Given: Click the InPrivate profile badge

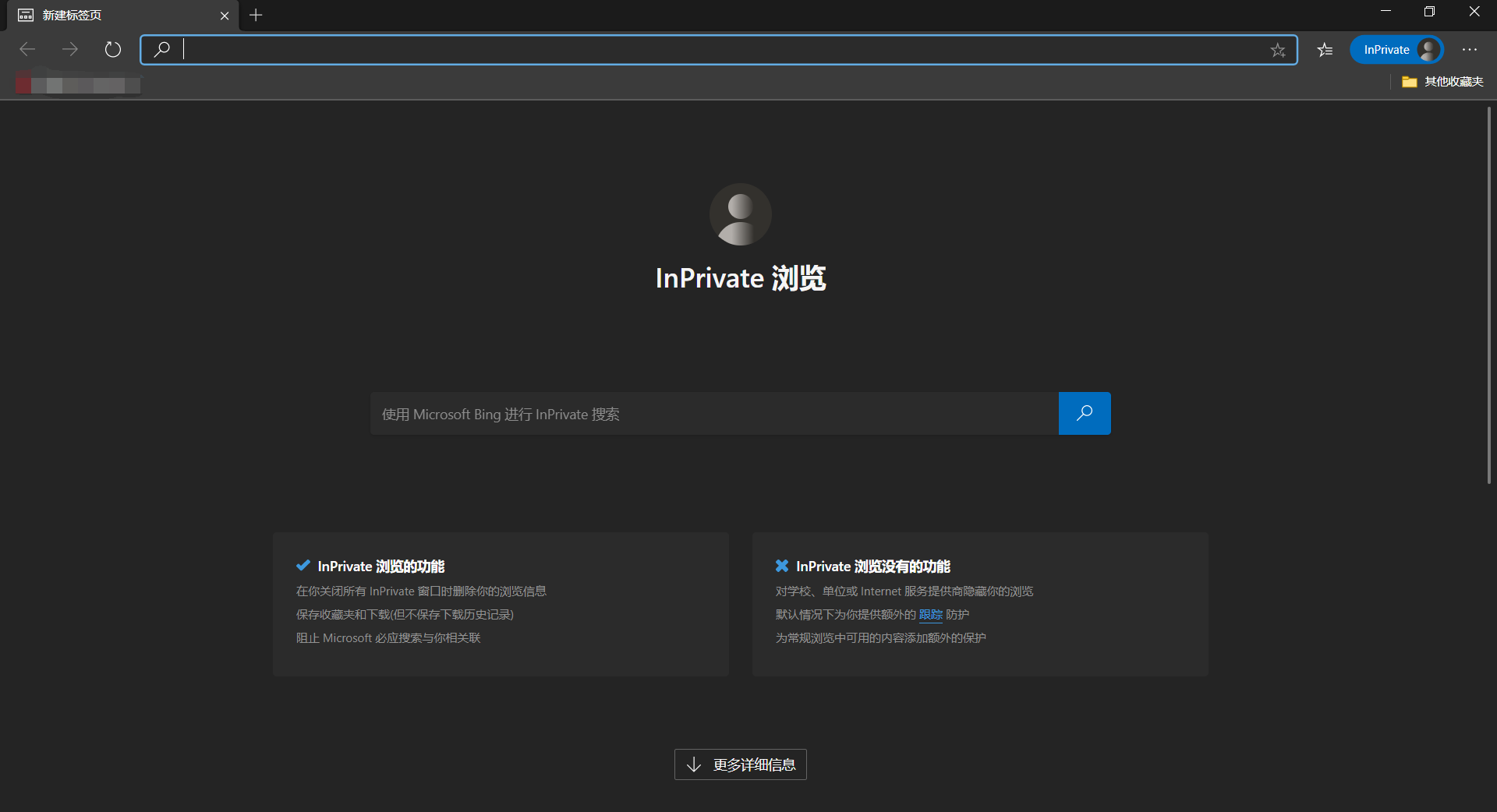Looking at the screenshot, I should click(1396, 50).
